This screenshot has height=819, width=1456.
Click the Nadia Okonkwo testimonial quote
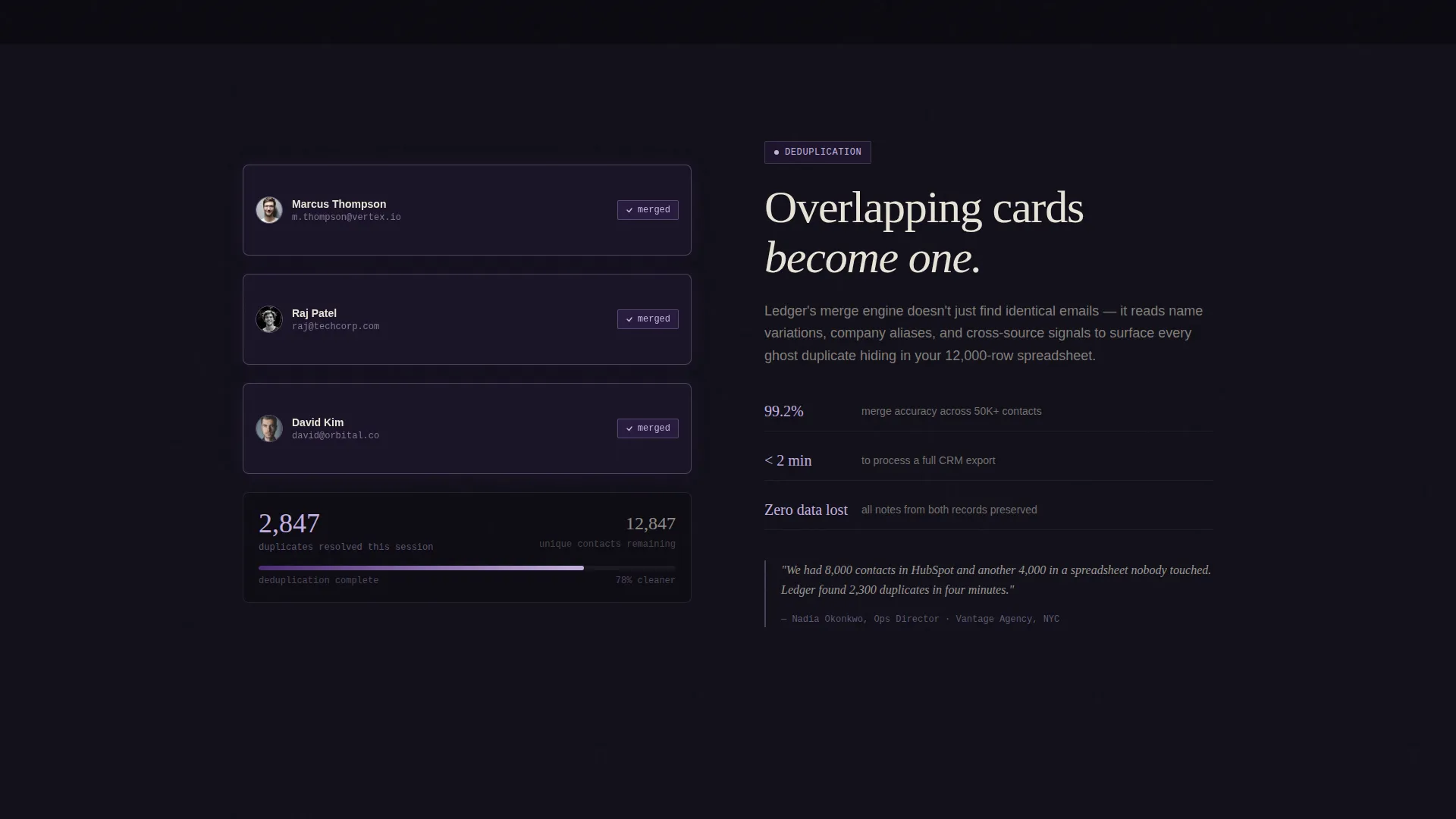click(x=996, y=580)
